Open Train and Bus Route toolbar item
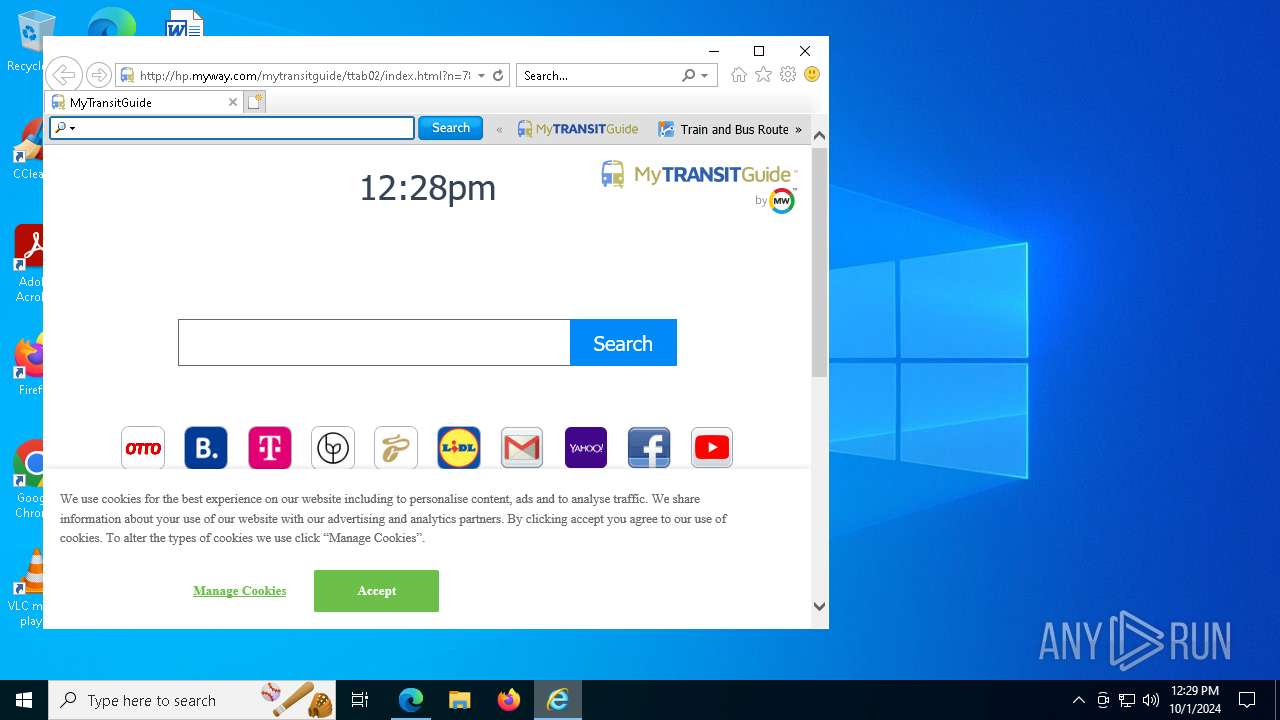 724,129
